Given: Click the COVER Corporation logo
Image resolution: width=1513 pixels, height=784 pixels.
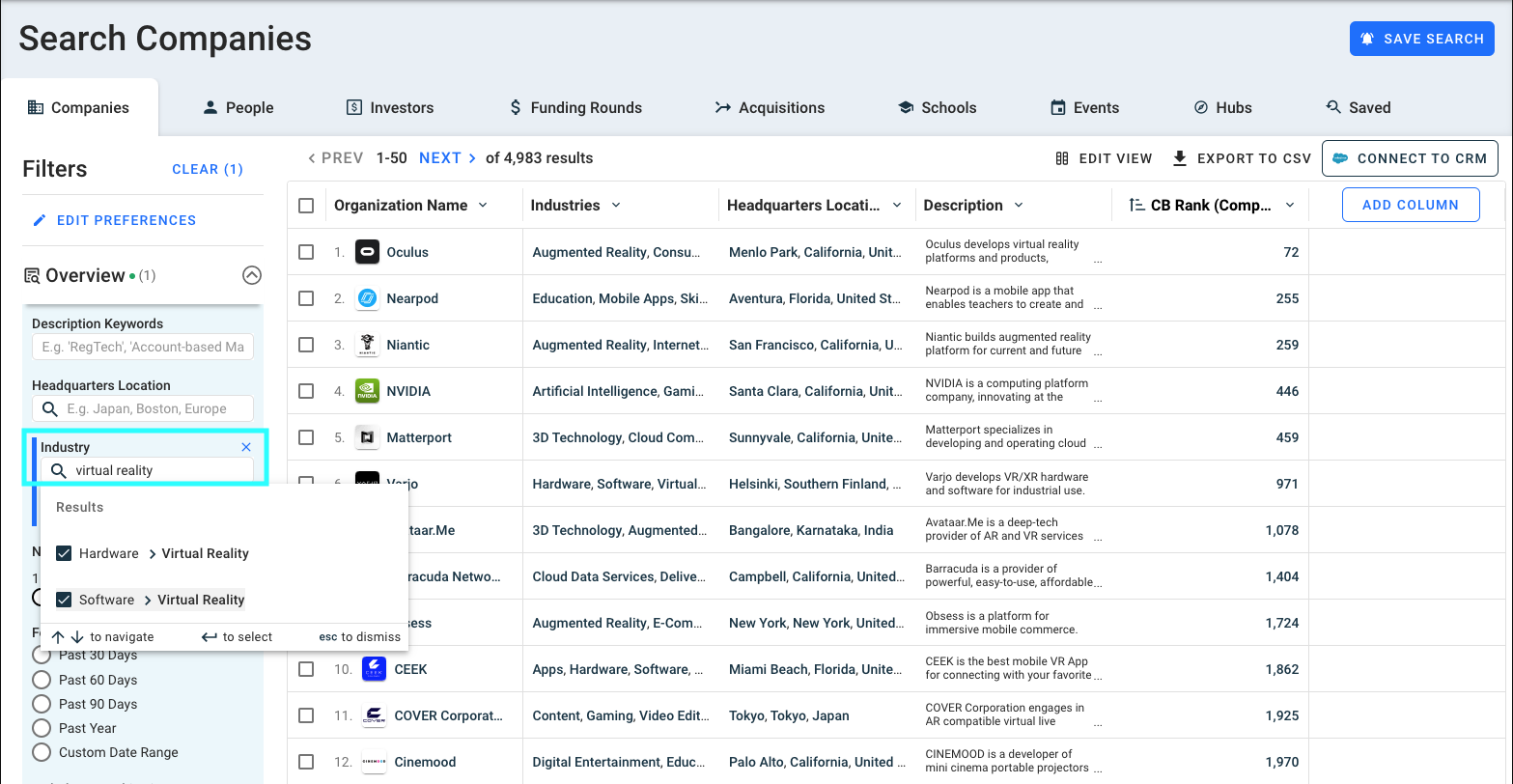Looking at the screenshot, I should (x=374, y=715).
